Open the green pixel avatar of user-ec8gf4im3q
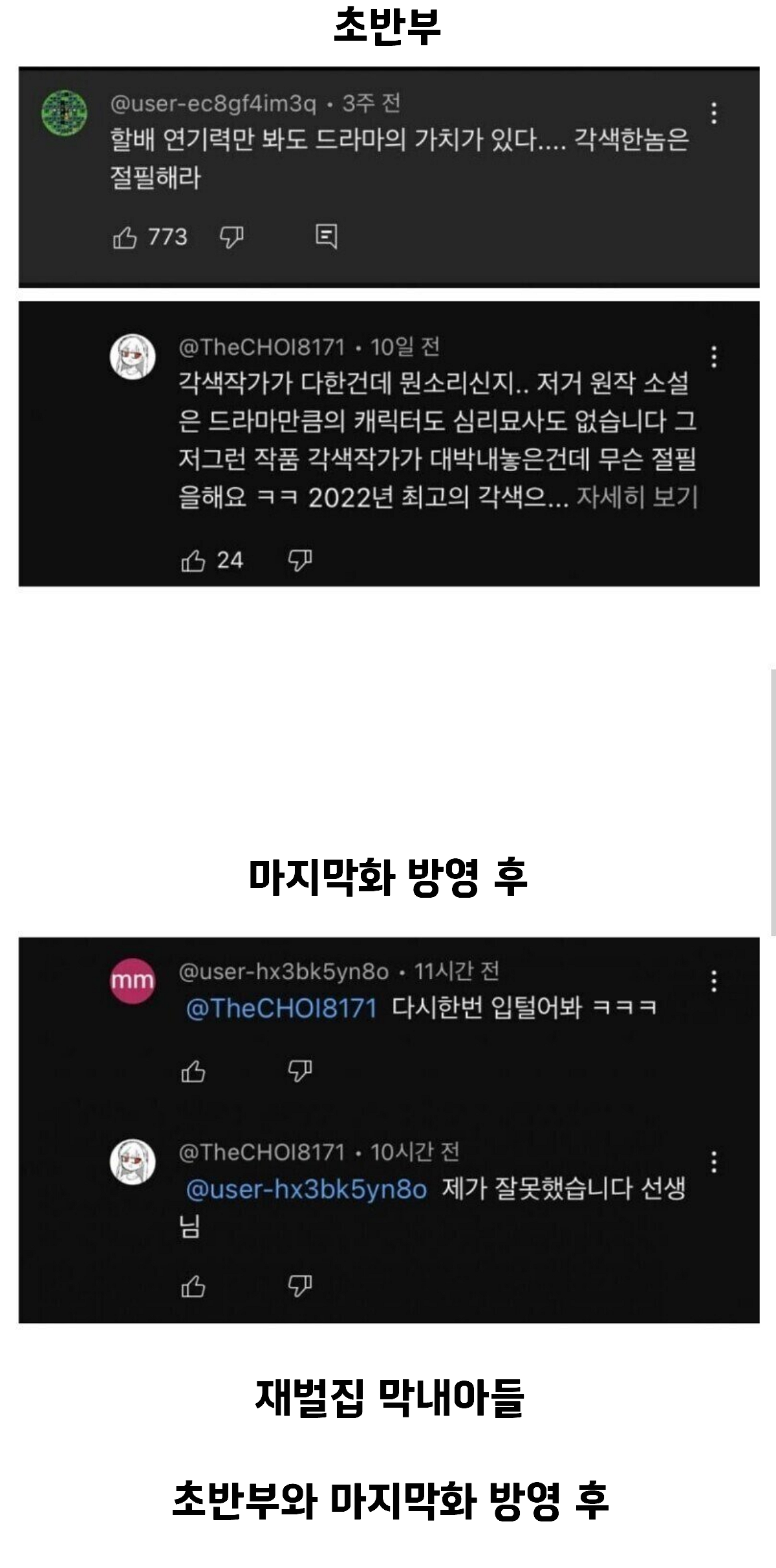776x1568 pixels. [x=65, y=113]
